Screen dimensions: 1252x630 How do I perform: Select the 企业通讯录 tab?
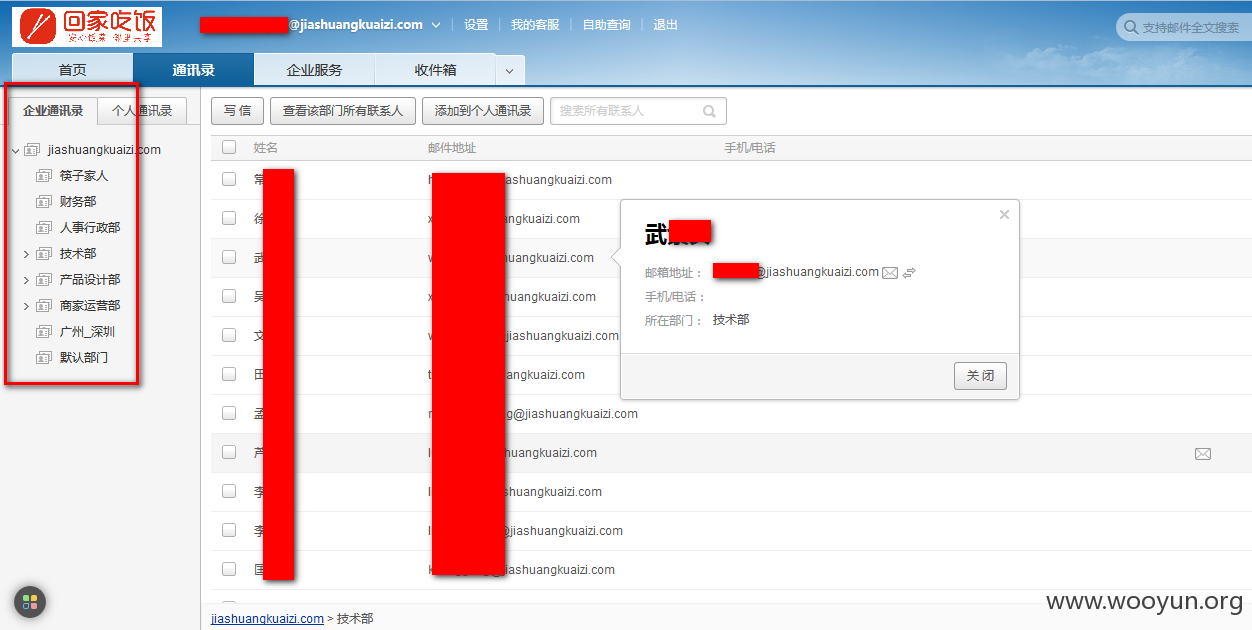[53, 111]
